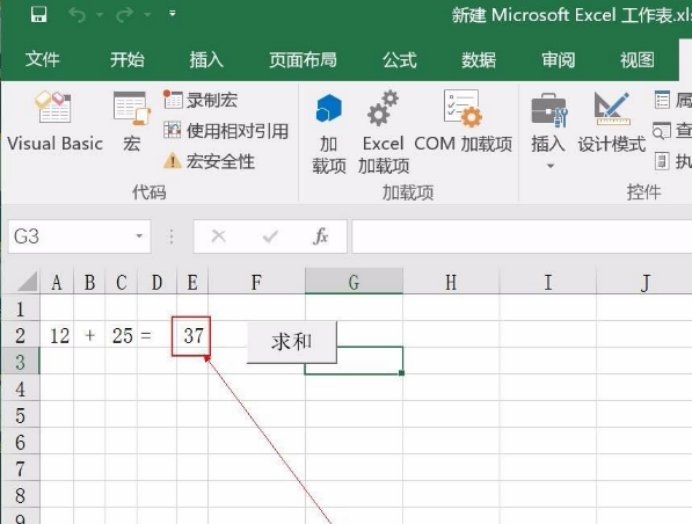This screenshot has width=692, height=524.
Task: Switch to the 公式 tab
Action: coord(399,59)
